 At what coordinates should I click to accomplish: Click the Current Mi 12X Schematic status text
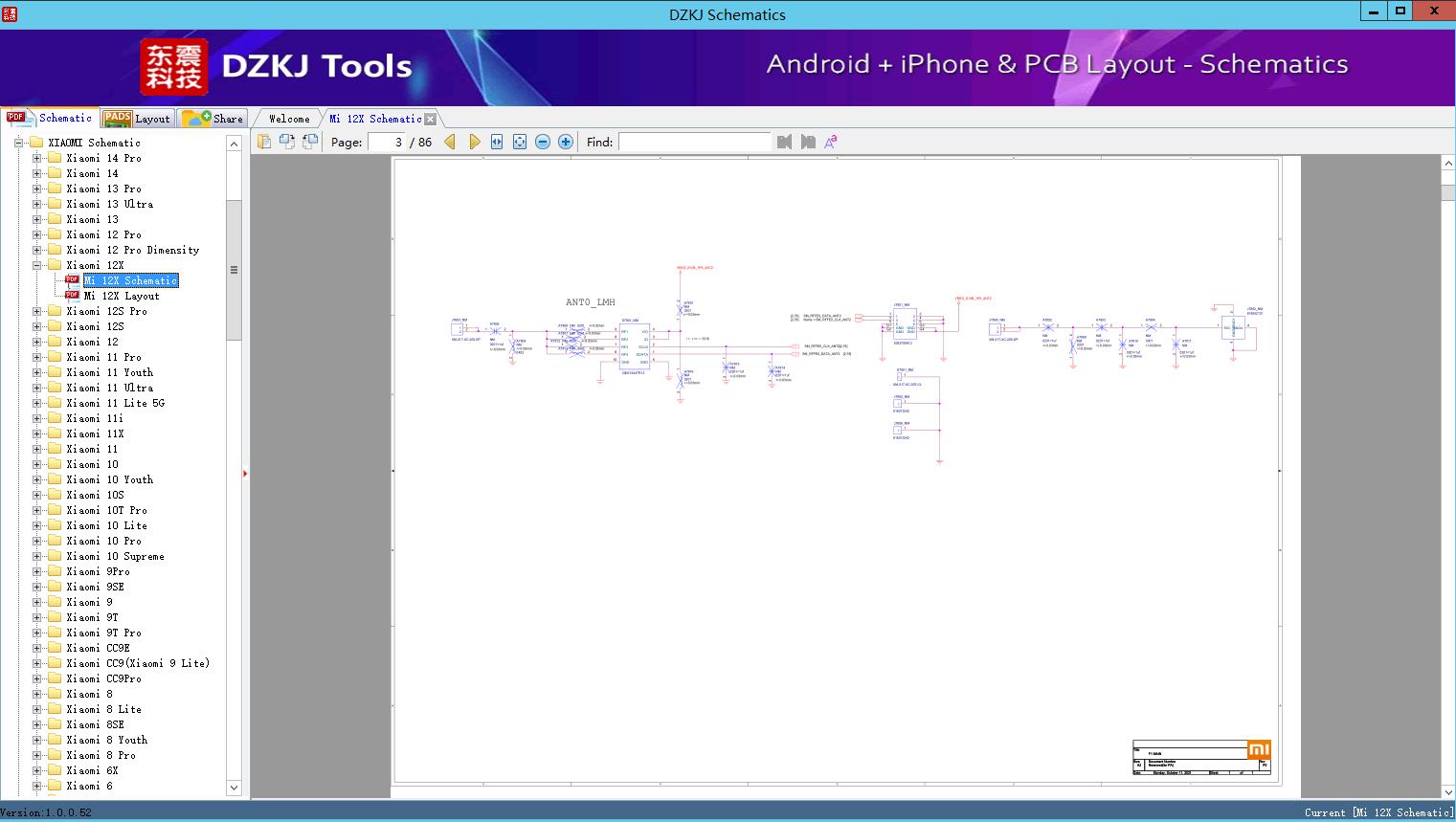click(1378, 812)
